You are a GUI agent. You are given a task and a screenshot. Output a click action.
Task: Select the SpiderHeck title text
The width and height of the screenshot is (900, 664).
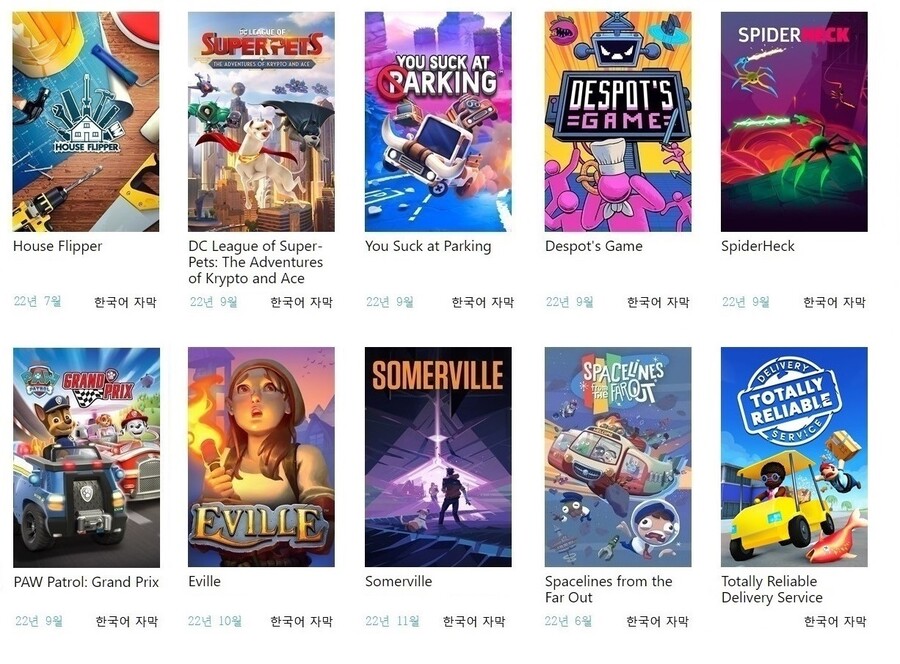(758, 246)
